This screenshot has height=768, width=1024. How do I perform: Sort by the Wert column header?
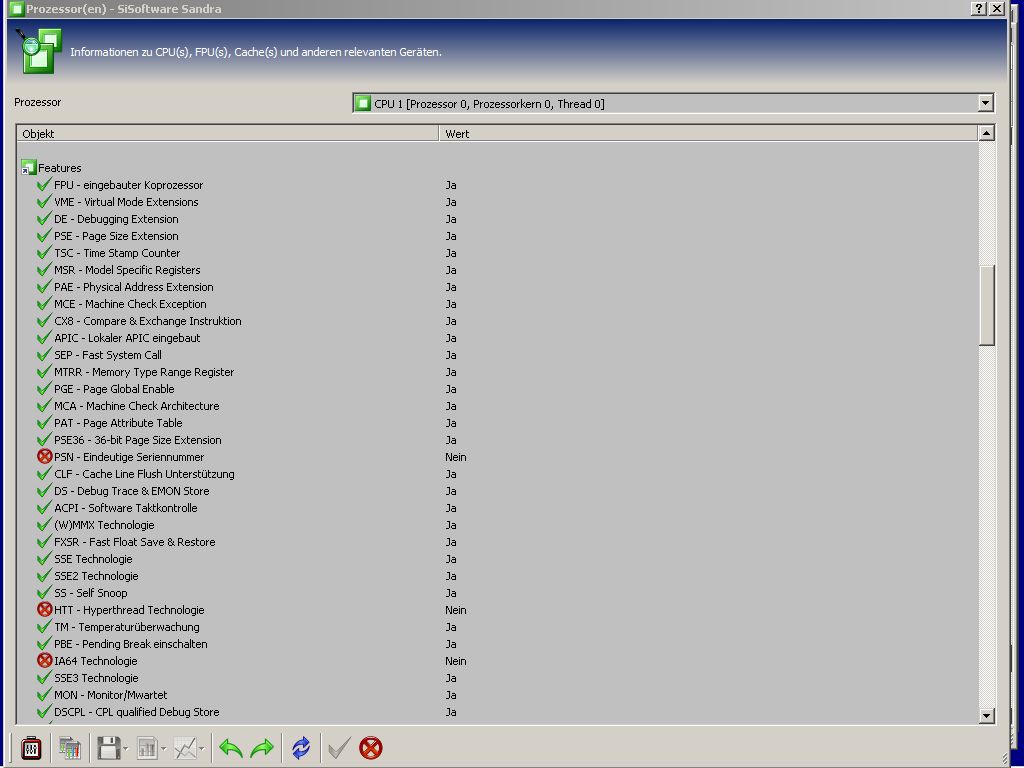708,133
